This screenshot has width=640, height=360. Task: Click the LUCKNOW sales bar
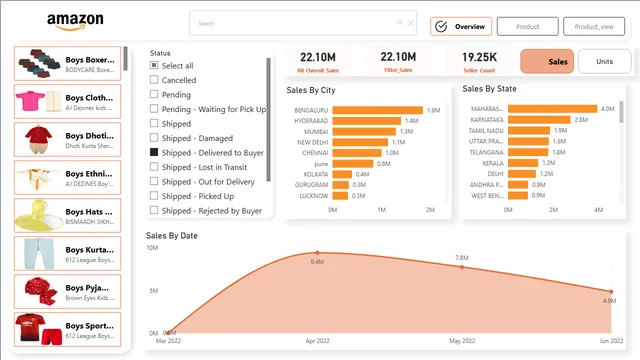[340, 196]
